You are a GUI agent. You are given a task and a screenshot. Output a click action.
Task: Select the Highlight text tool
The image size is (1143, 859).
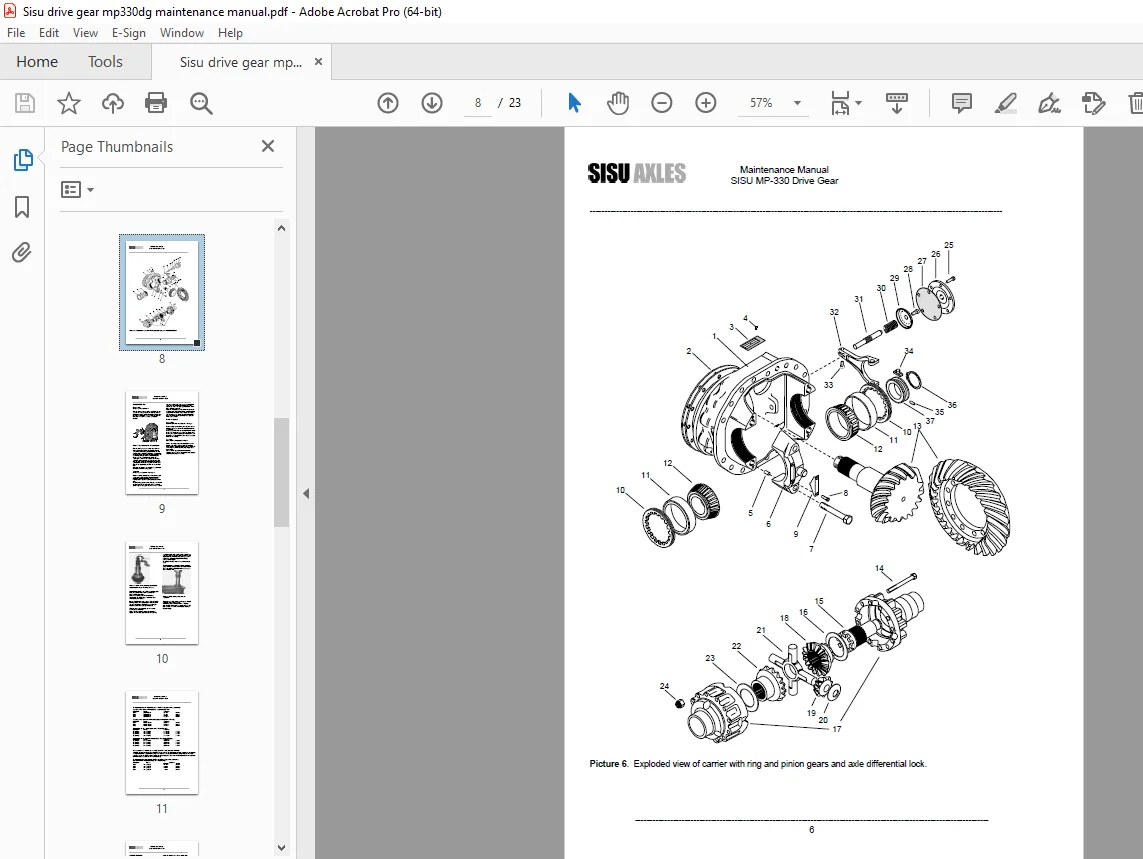coord(1006,103)
